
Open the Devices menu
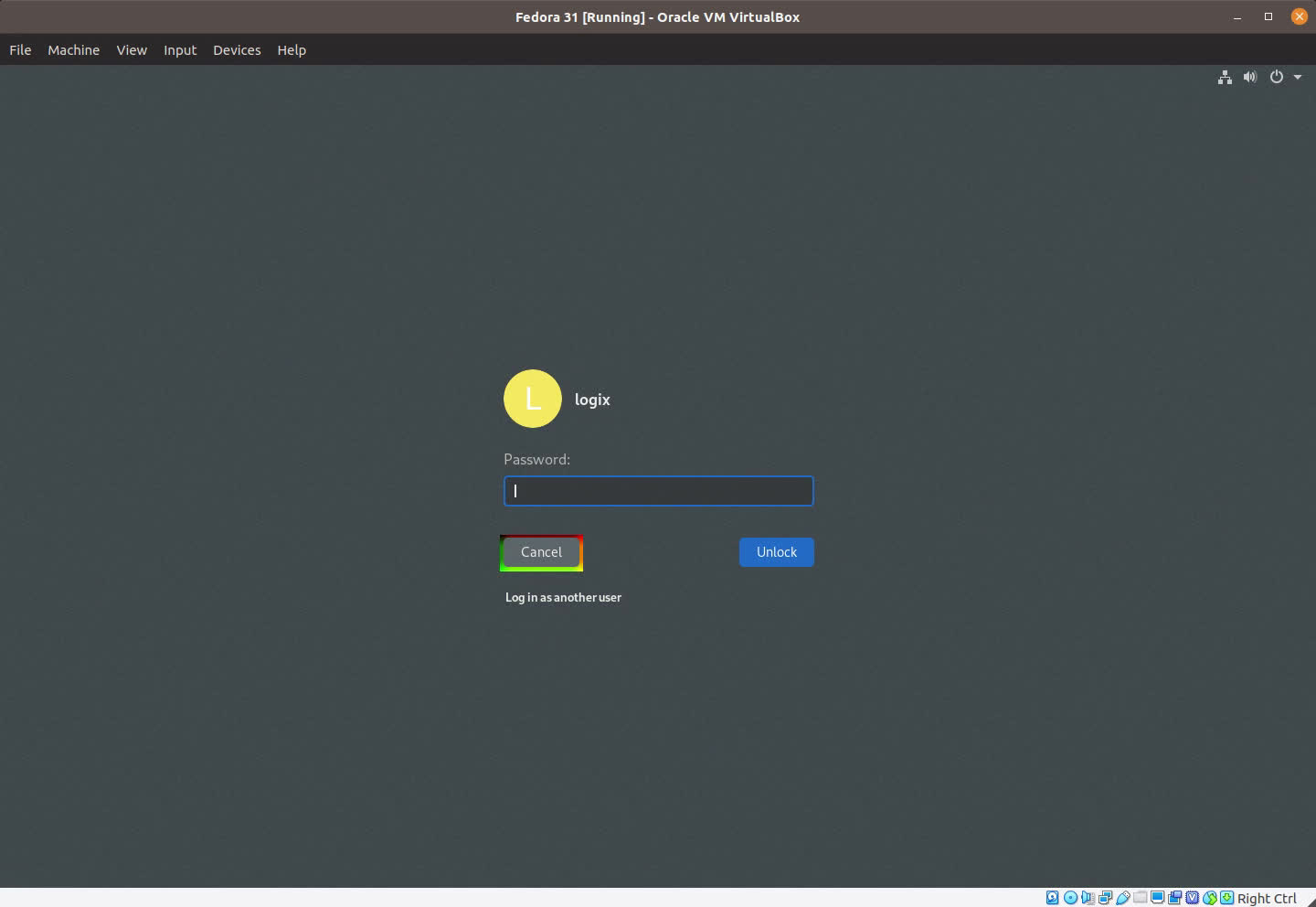pos(237,50)
